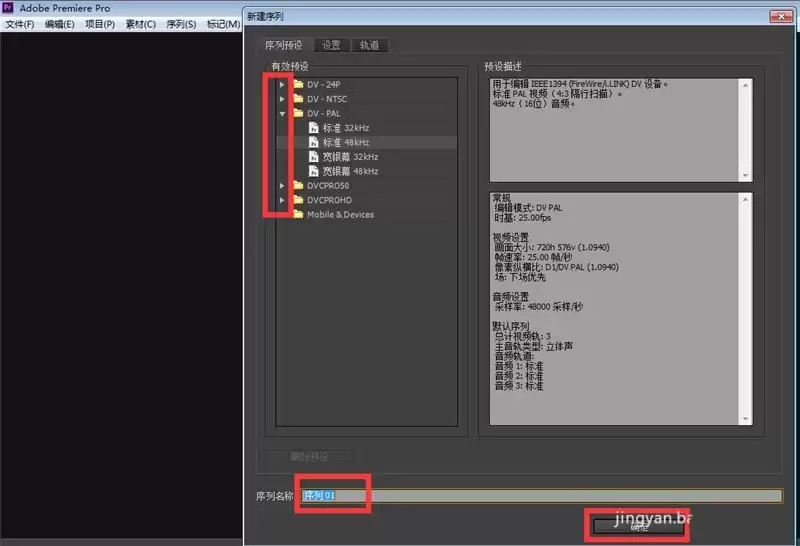Close the 新建序列 dialog

[781, 16]
